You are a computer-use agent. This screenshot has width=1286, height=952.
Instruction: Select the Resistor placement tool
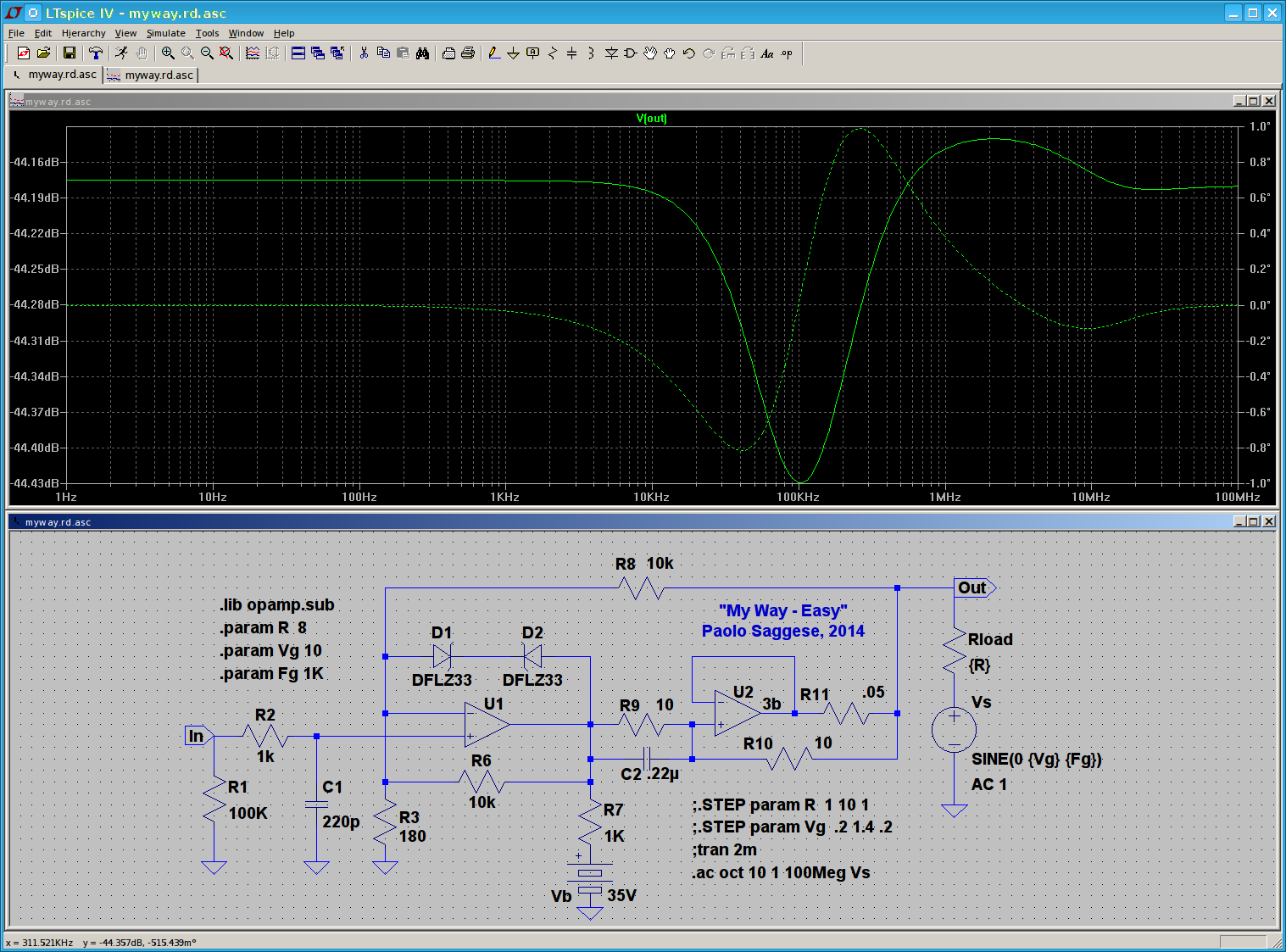coord(552,53)
